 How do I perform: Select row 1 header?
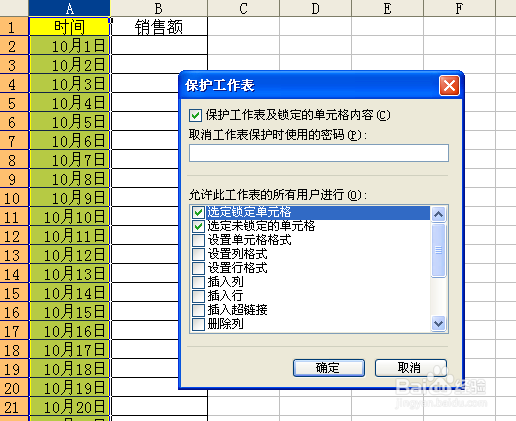[x=14, y=26]
